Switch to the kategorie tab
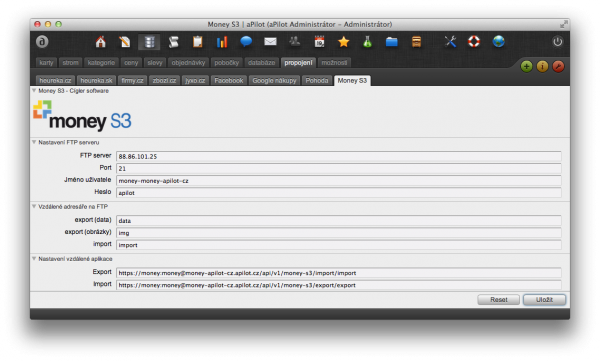Image resolution: width=600 pixels, height=361 pixels. click(101, 63)
